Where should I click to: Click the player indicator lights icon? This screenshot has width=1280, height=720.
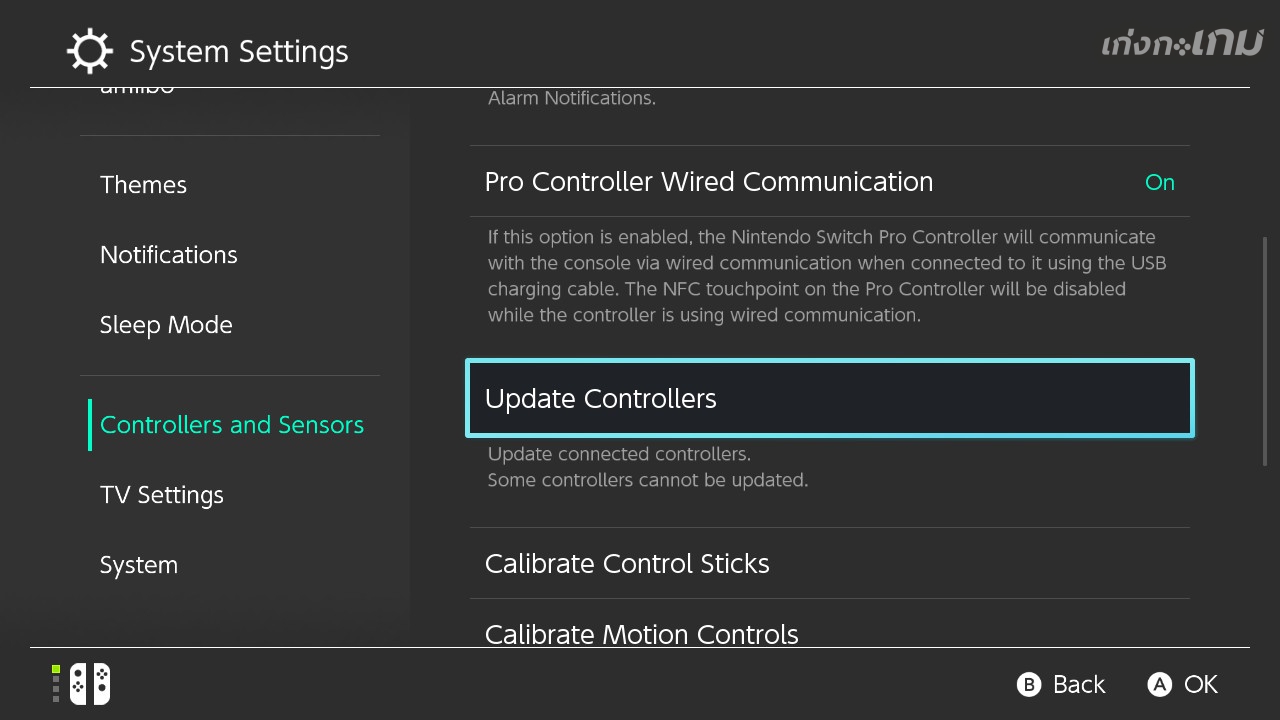point(56,684)
